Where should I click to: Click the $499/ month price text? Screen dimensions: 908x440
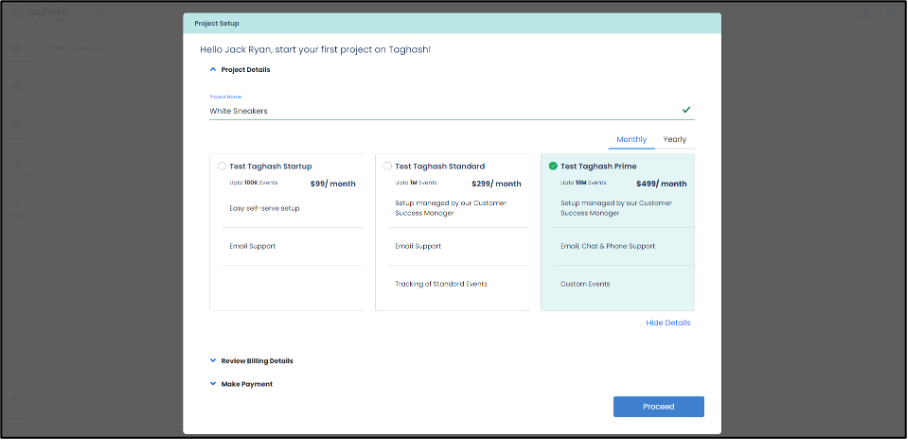(661, 184)
